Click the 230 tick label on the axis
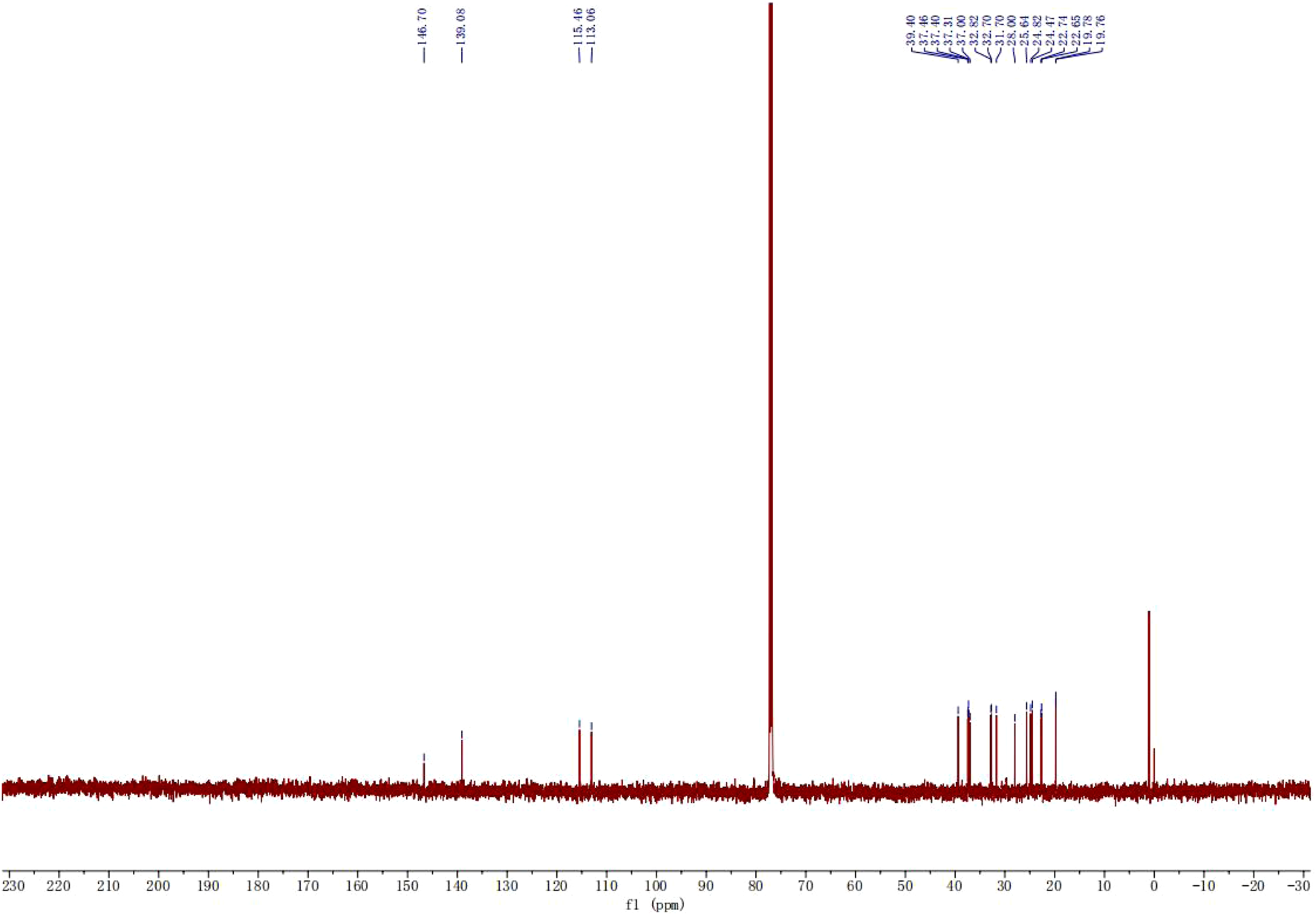The image size is (1316, 915). pos(13,886)
